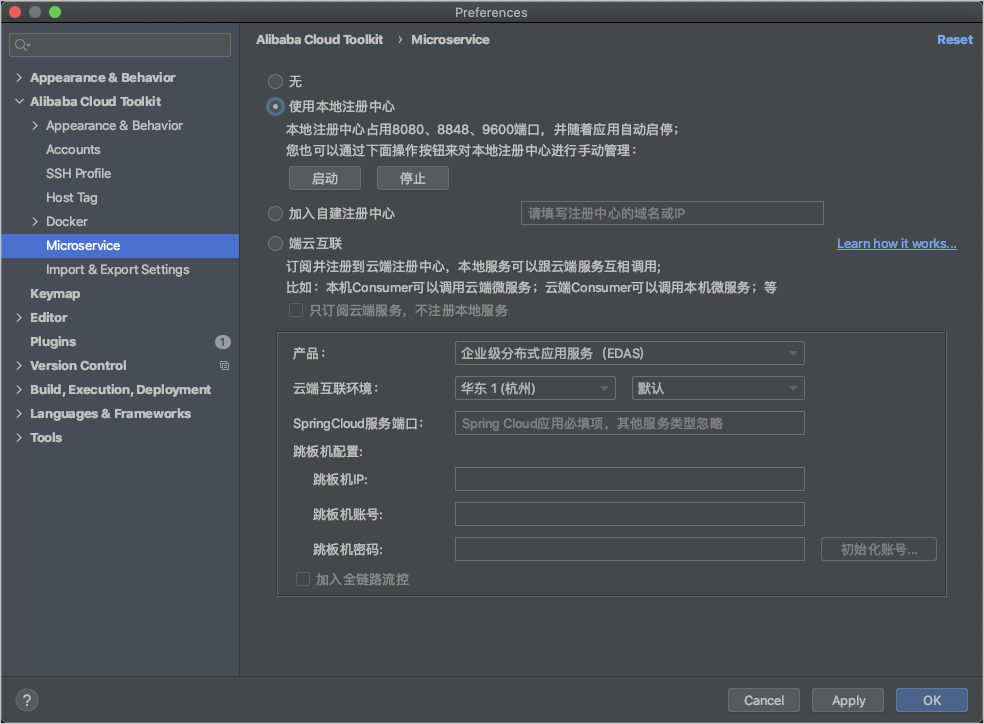The width and height of the screenshot is (984, 724).
Task: Open the 产品 EDAS dropdown
Action: [x=629, y=353]
